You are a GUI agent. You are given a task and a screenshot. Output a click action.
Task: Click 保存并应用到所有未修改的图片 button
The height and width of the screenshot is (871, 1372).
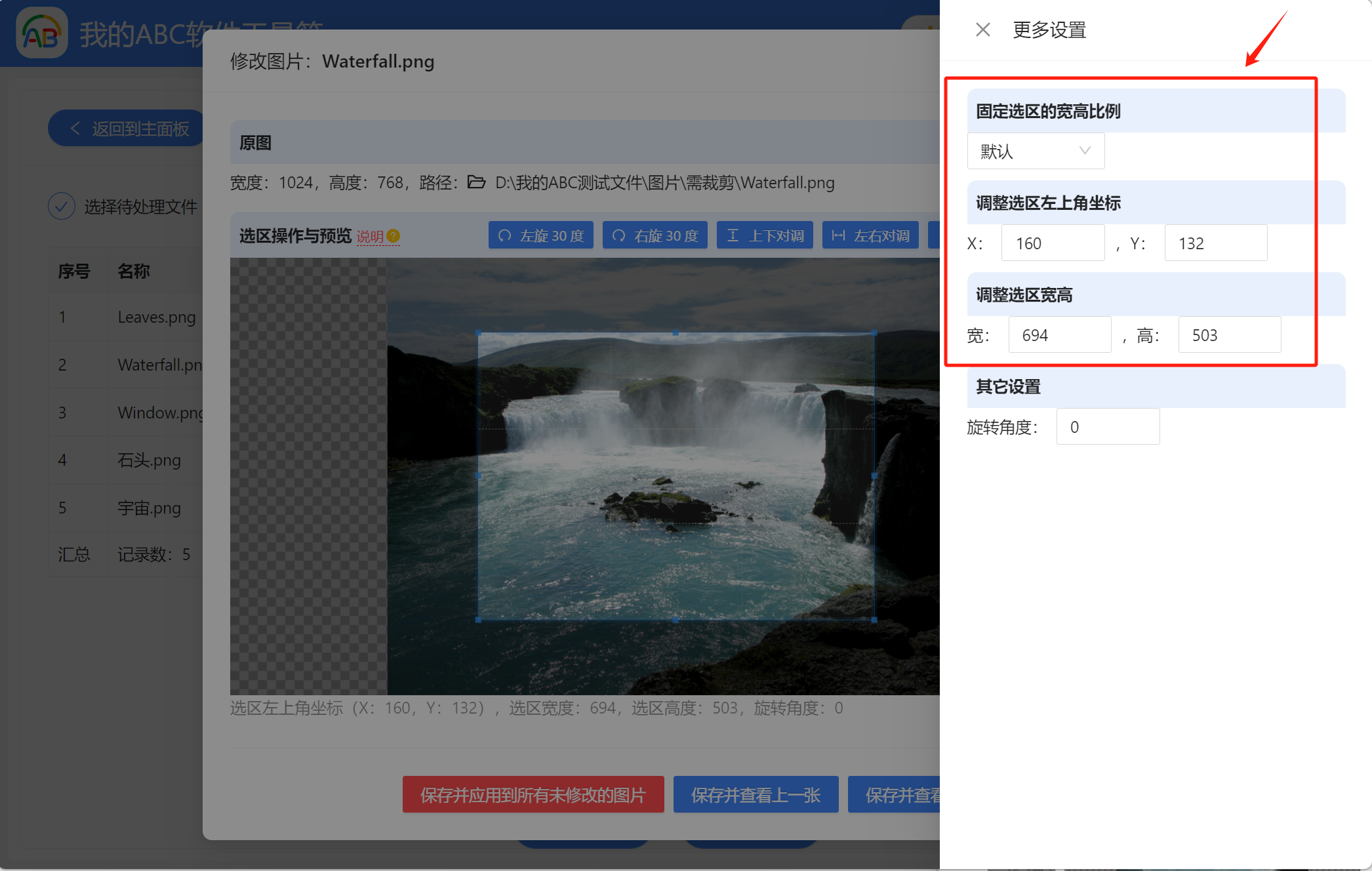(533, 795)
